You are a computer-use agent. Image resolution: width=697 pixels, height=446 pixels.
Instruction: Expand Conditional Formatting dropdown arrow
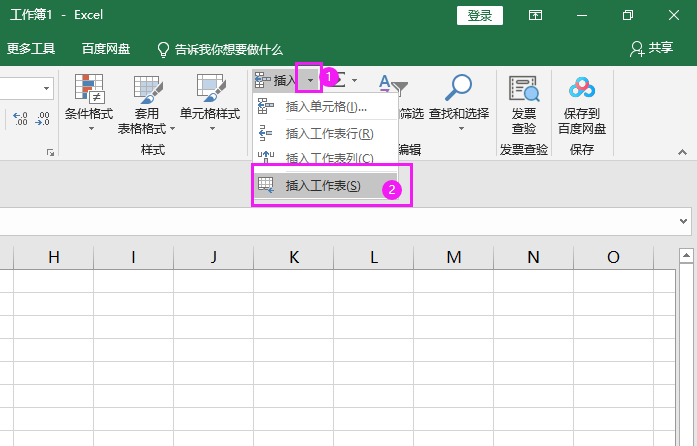[91, 129]
